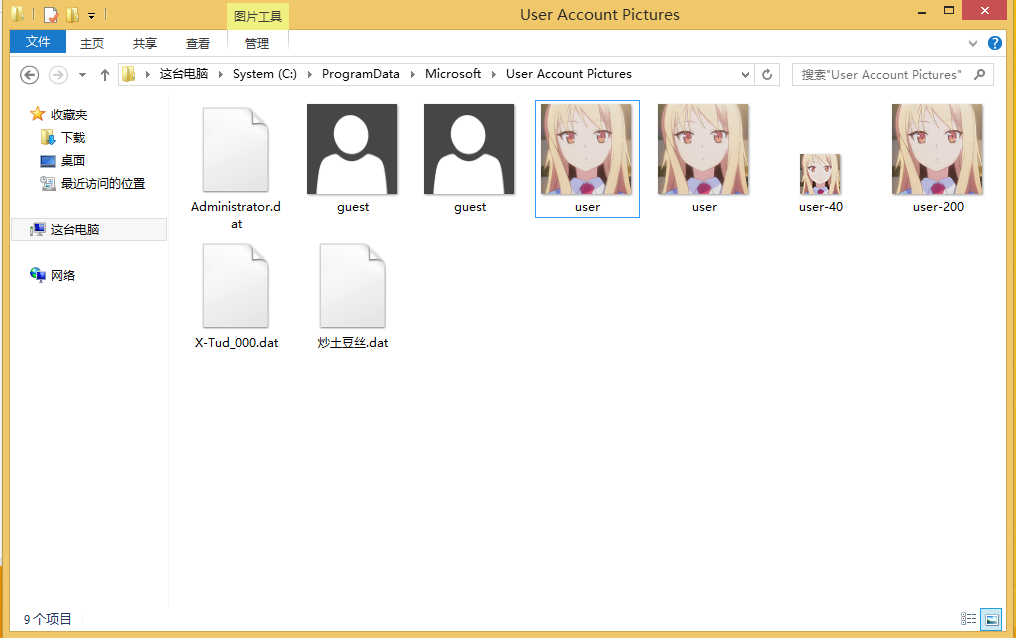Switch to large icons view layout
The height and width of the screenshot is (638, 1016).
[x=990, y=619]
